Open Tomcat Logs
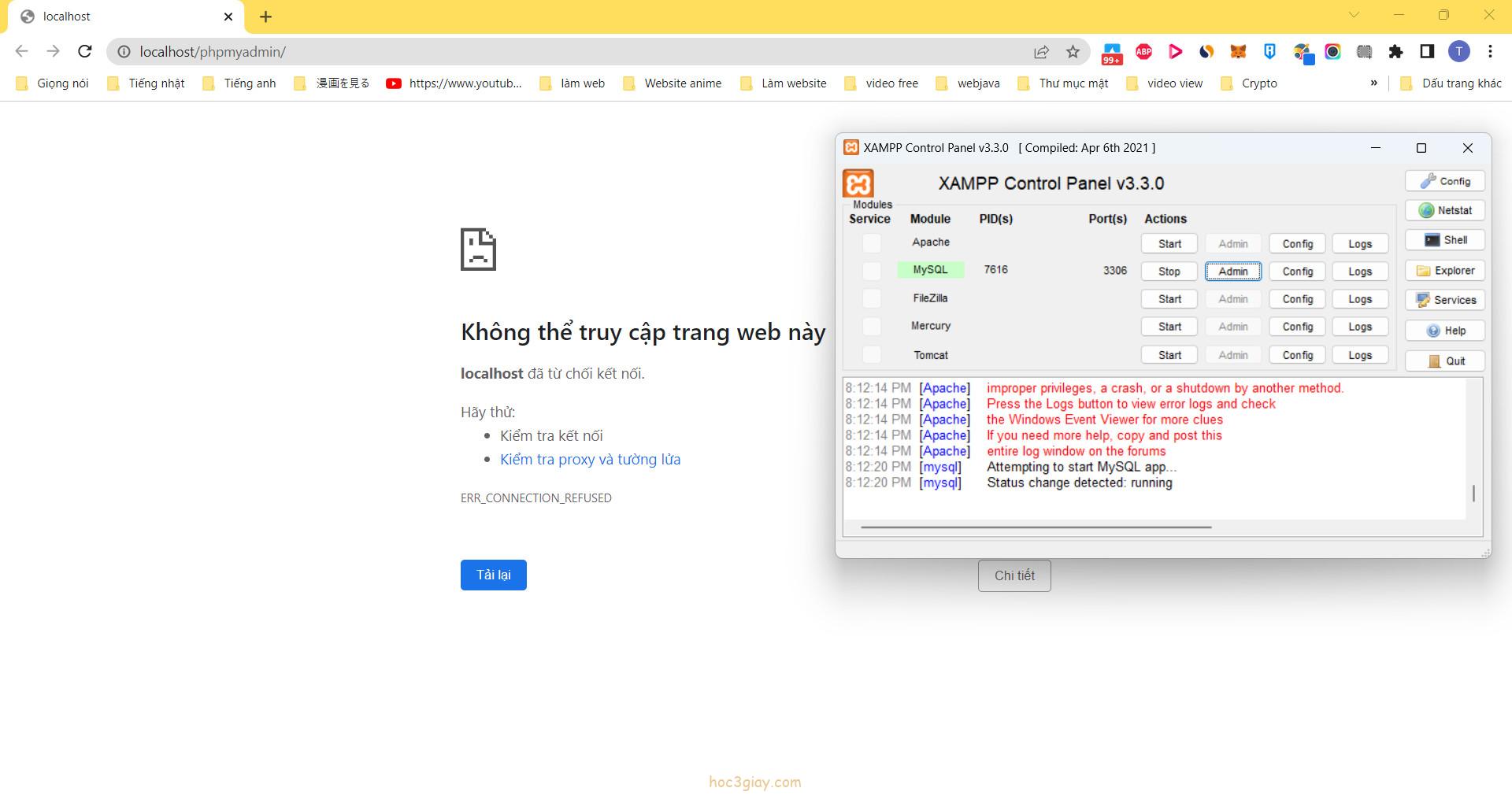This screenshot has width=1512, height=799. (x=1360, y=355)
